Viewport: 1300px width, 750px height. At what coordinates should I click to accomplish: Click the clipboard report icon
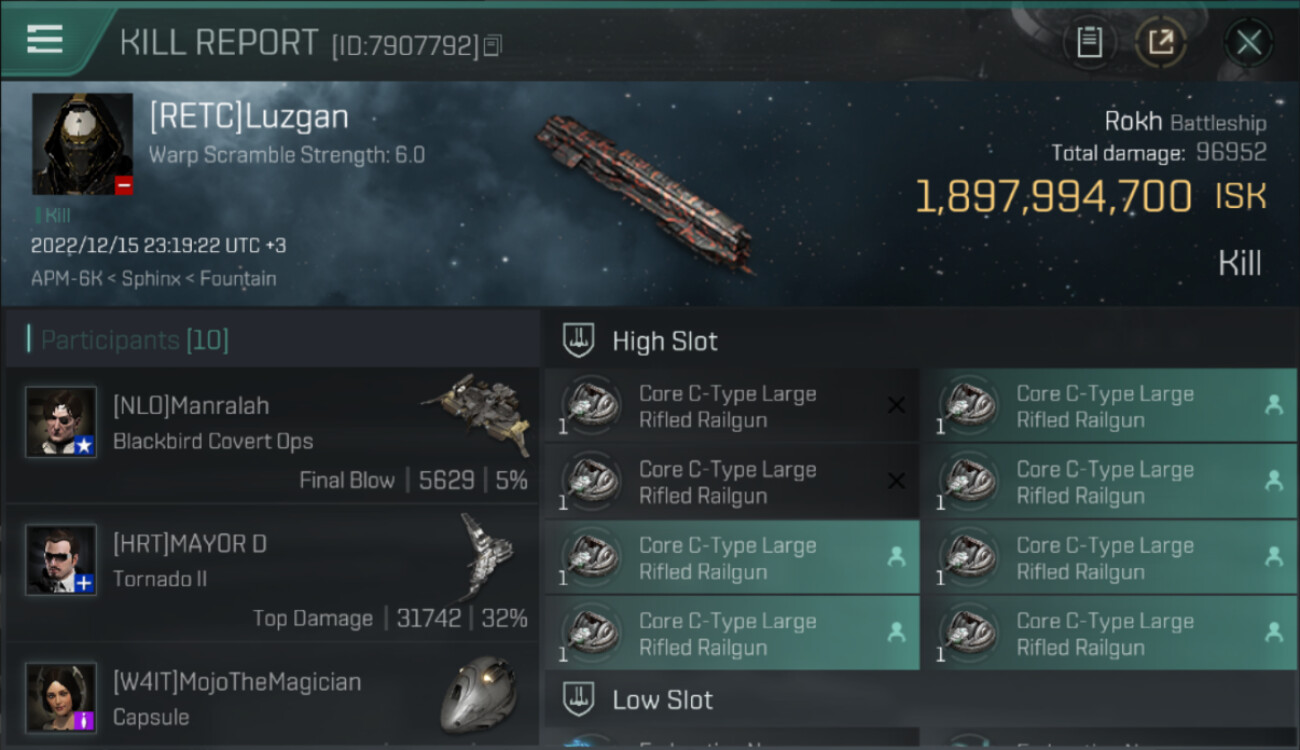click(x=1089, y=42)
